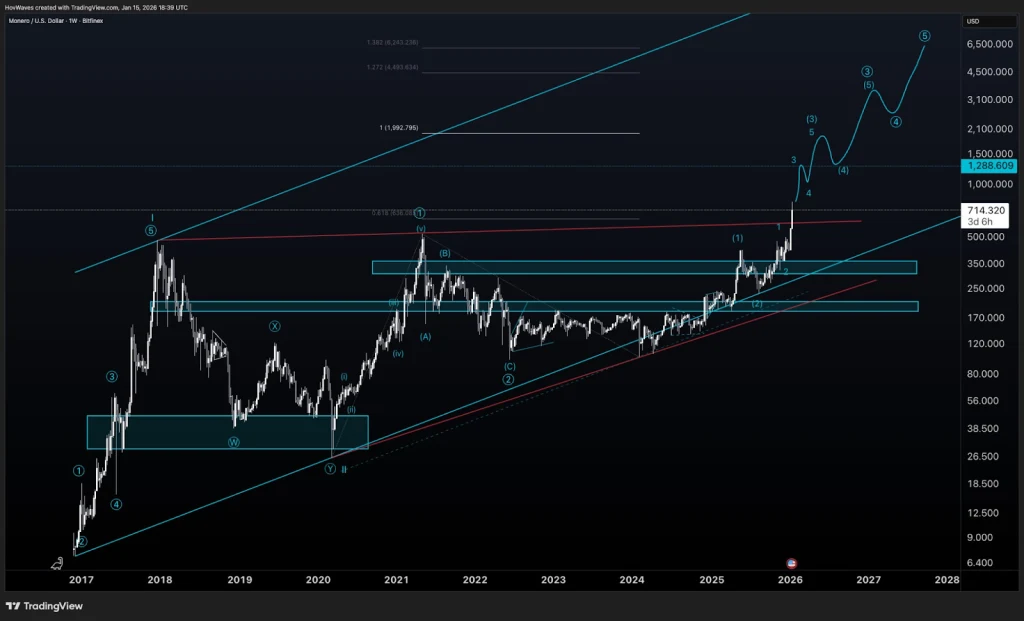Click the 500.000 price axis value
This screenshot has height=621, width=1024.
click(986, 236)
